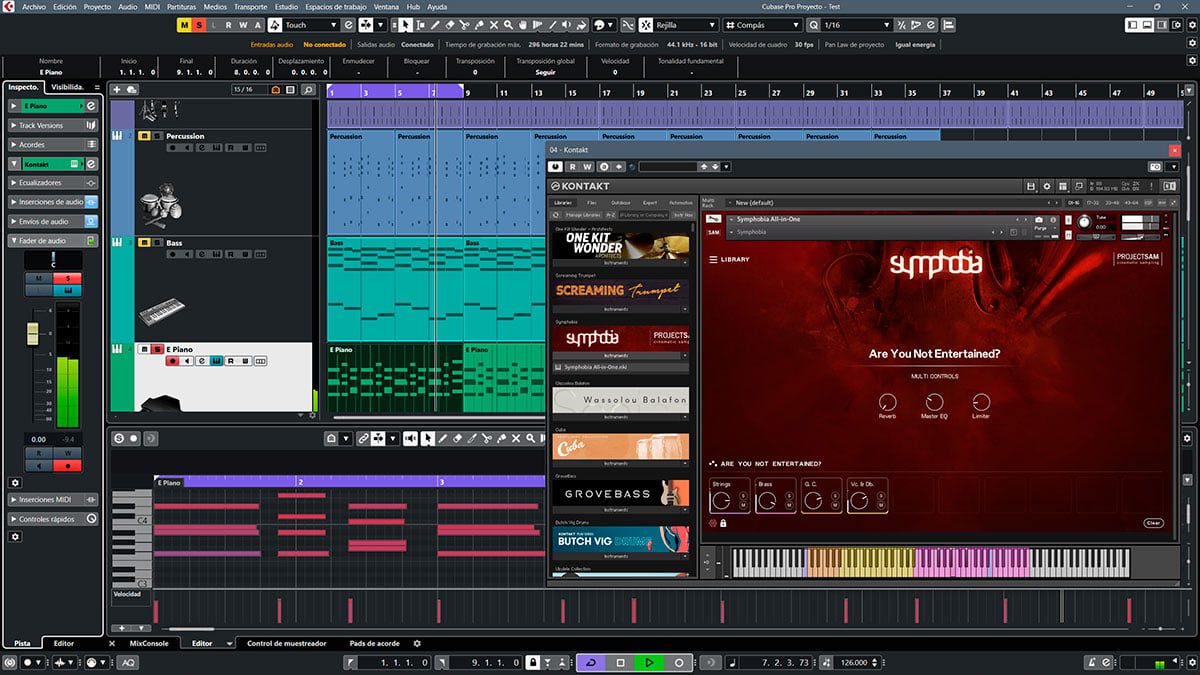Toggle the Cycle loop button in transport
The image size is (1200, 675).
tap(591, 662)
